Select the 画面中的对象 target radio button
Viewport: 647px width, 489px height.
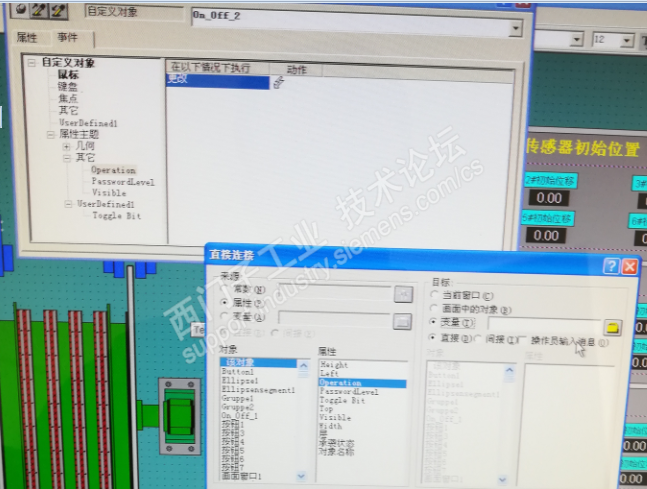[433, 308]
